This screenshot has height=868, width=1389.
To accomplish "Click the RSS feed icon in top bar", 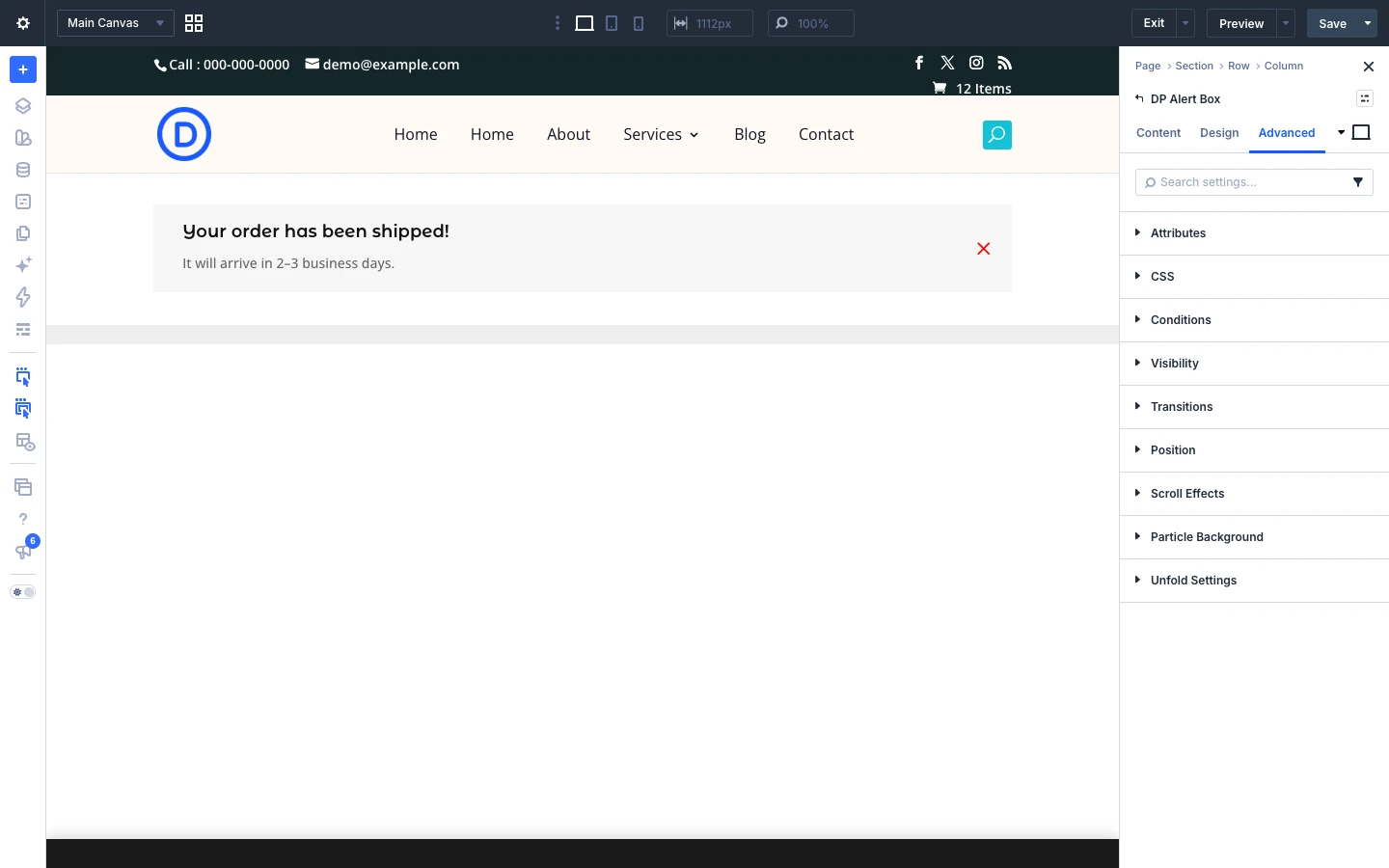I will coord(1005,63).
